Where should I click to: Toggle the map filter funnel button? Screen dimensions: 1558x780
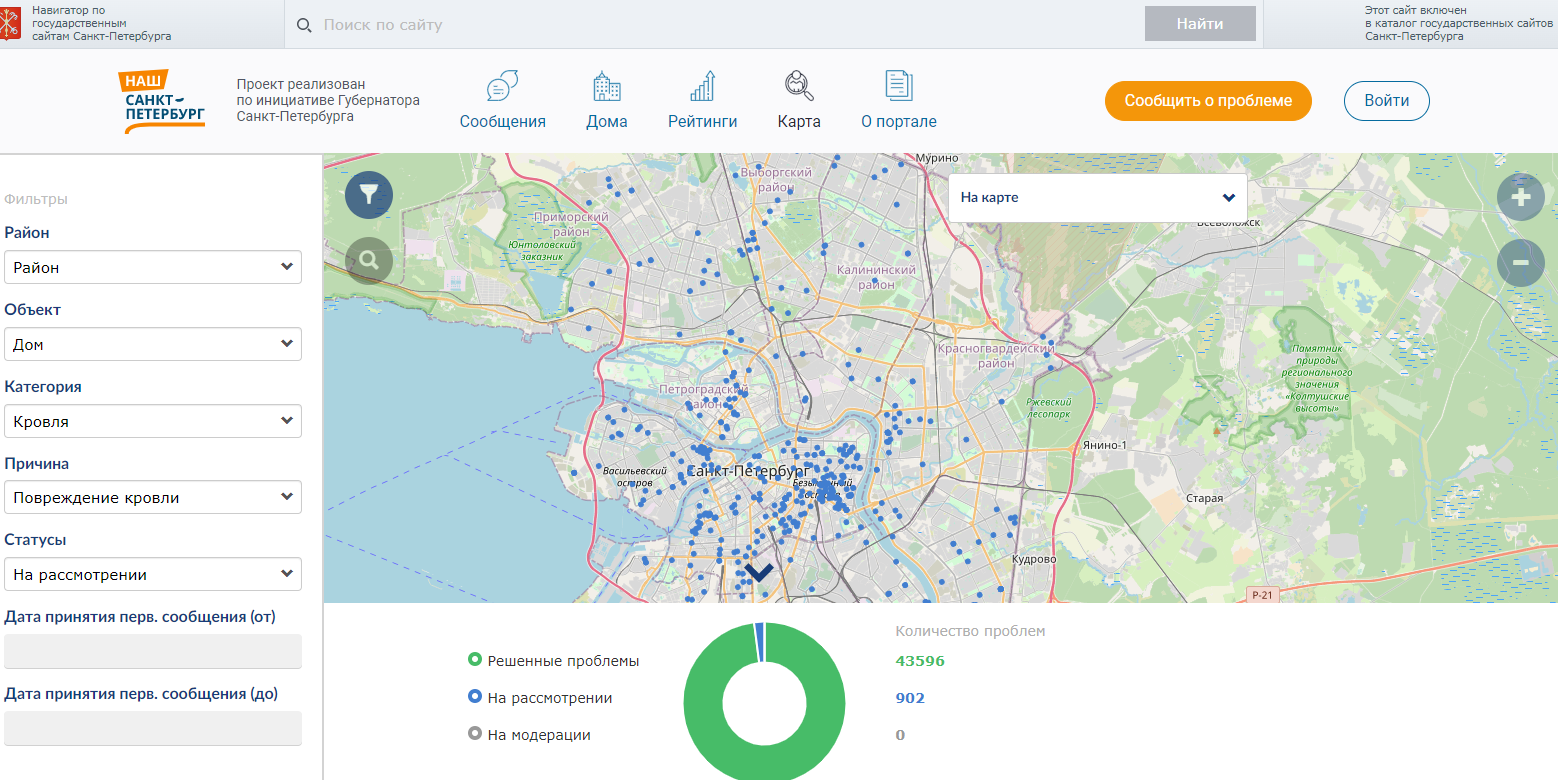369,194
